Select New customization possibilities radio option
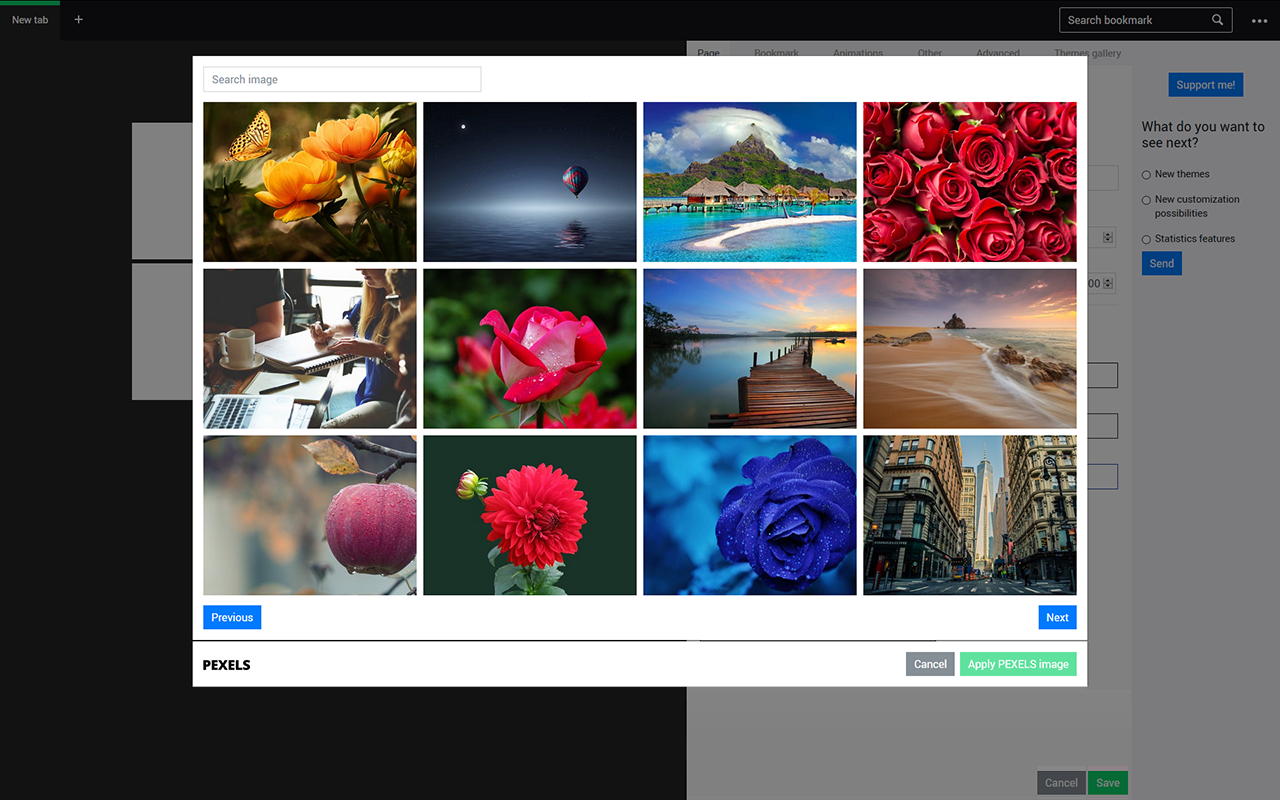1280x800 pixels. (1146, 201)
